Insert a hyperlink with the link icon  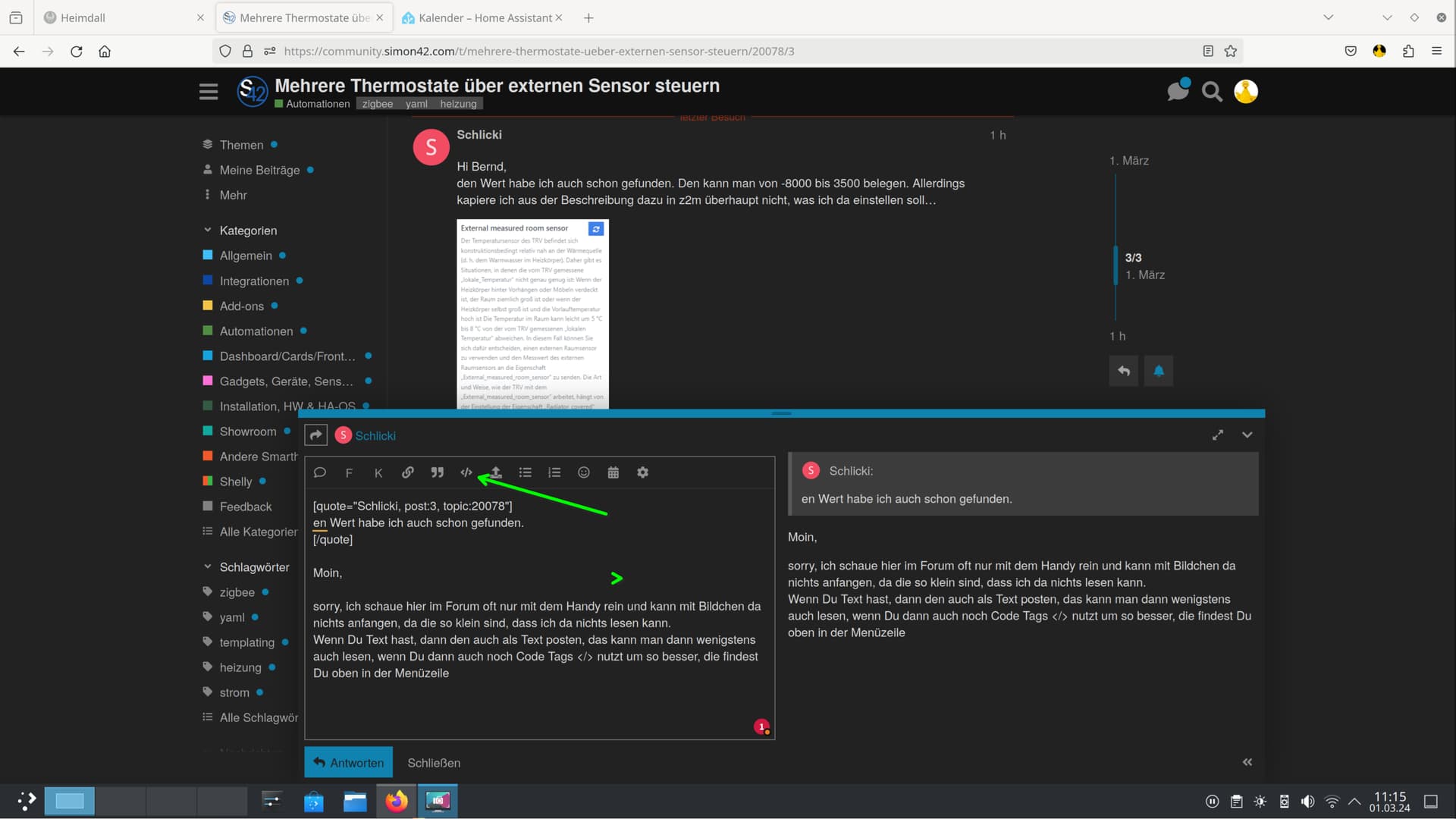[407, 472]
